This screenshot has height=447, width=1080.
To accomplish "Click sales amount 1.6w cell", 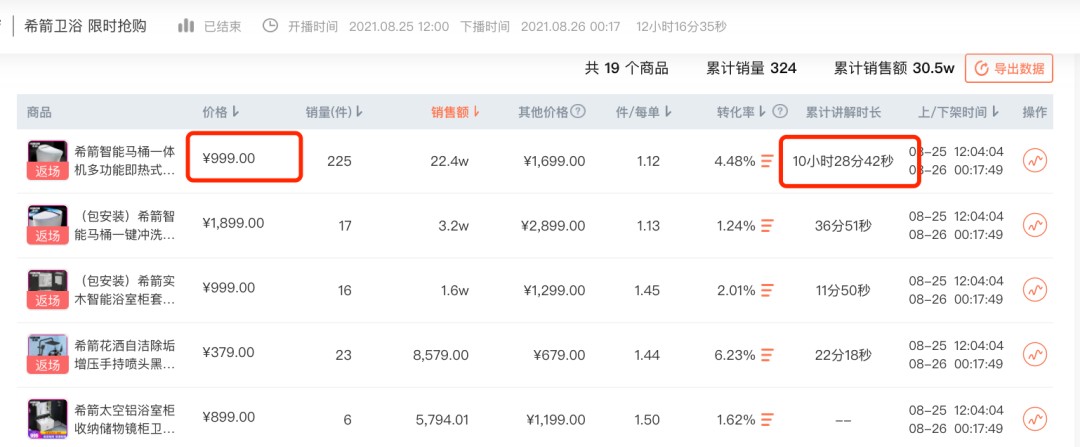I will (455, 291).
